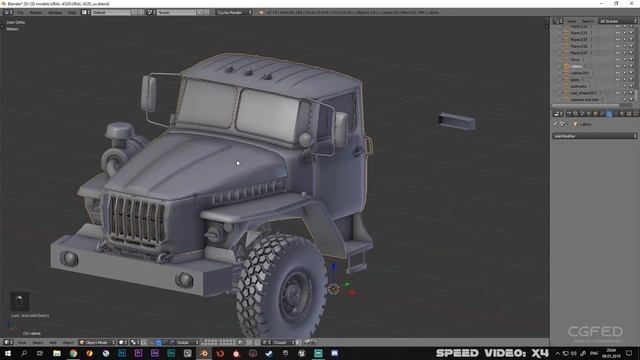Add a new scene with plus
The width and height of the screenshot is (640, 360).
click(x=200, y=12)
